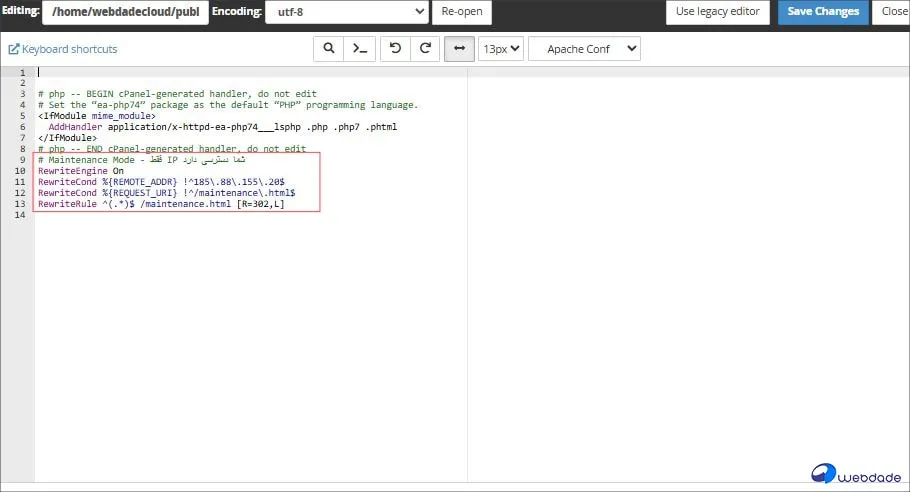Switch to the legacy editor
Viewport: 910px width, 492px height.
(718, 12)
